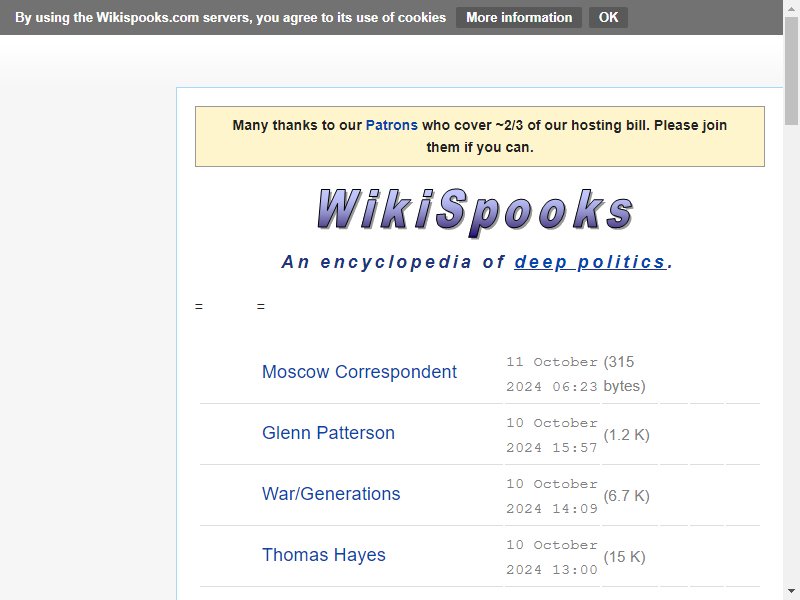The image size is (800, 600).
Task: Open the Thomas Hayes page
Action: coord(323,555)
